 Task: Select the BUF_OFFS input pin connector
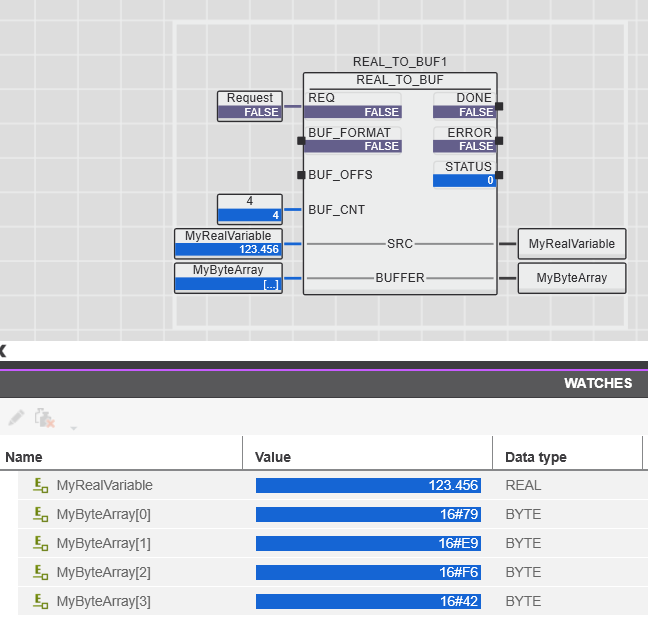[301, 175]
